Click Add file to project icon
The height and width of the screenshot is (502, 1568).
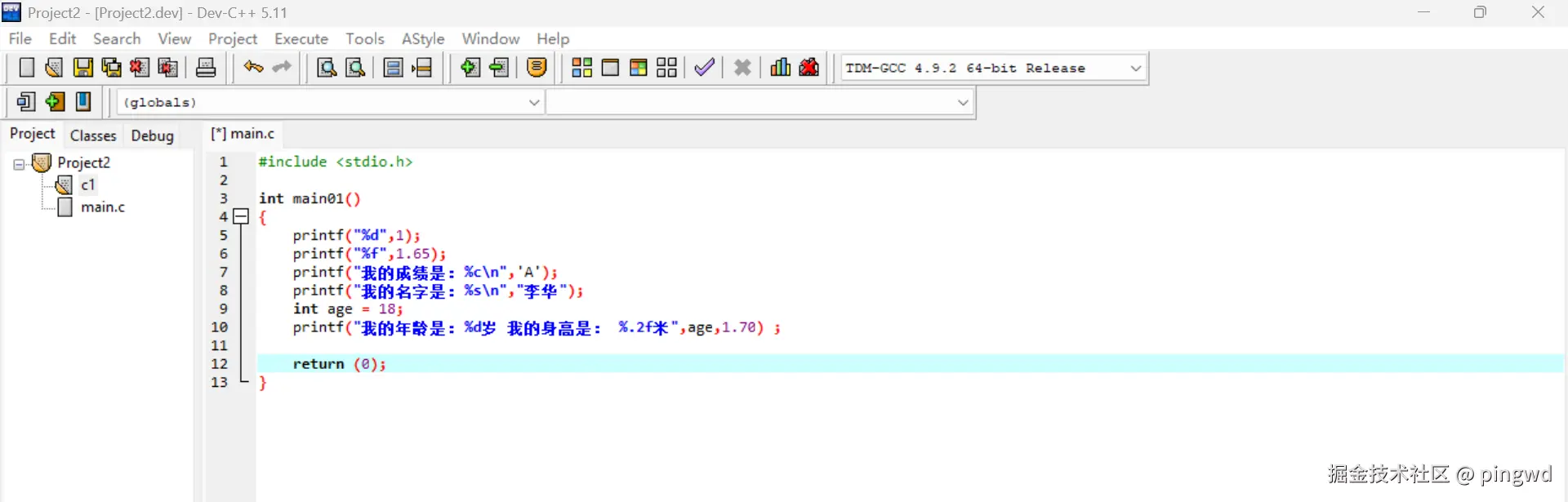point(470,68)
